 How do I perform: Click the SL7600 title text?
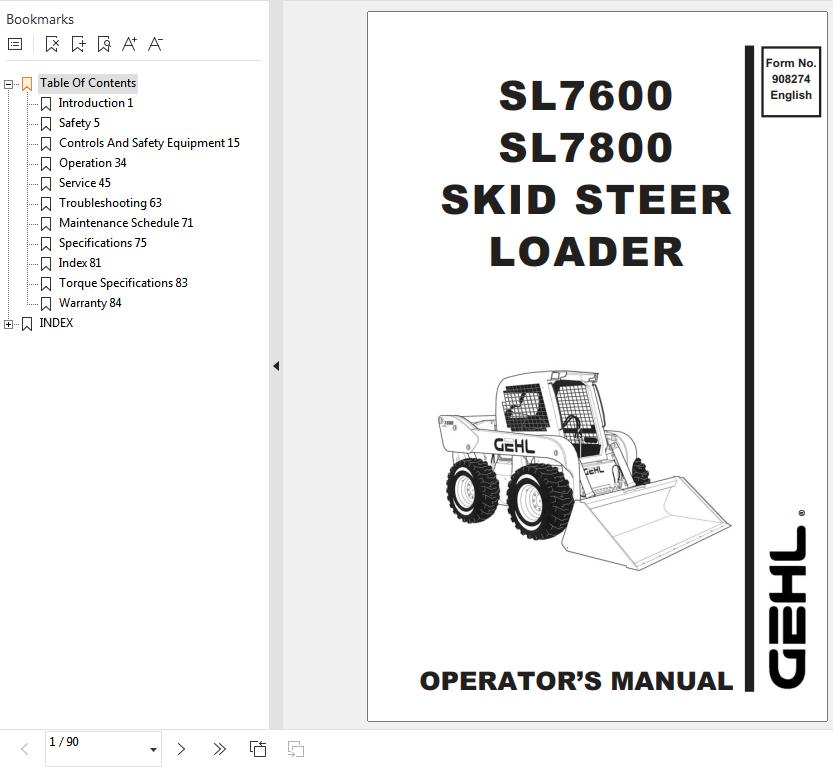click(586, 96)
